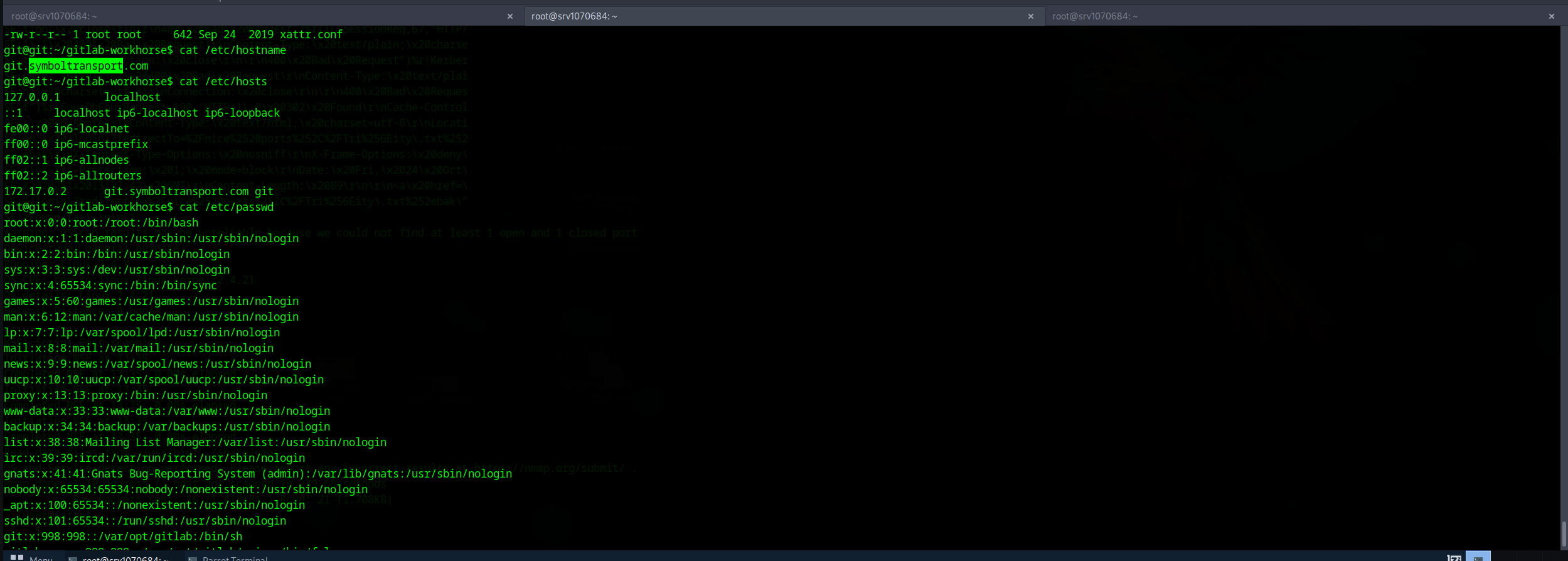Close the leftmost terminal tab
The width and height of the screenshot is (1568, 561).
click(510, 16)
